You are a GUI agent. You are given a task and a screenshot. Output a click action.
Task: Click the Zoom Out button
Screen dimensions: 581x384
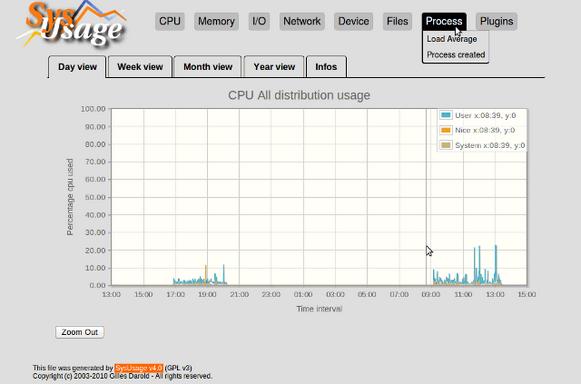(80, 332)
